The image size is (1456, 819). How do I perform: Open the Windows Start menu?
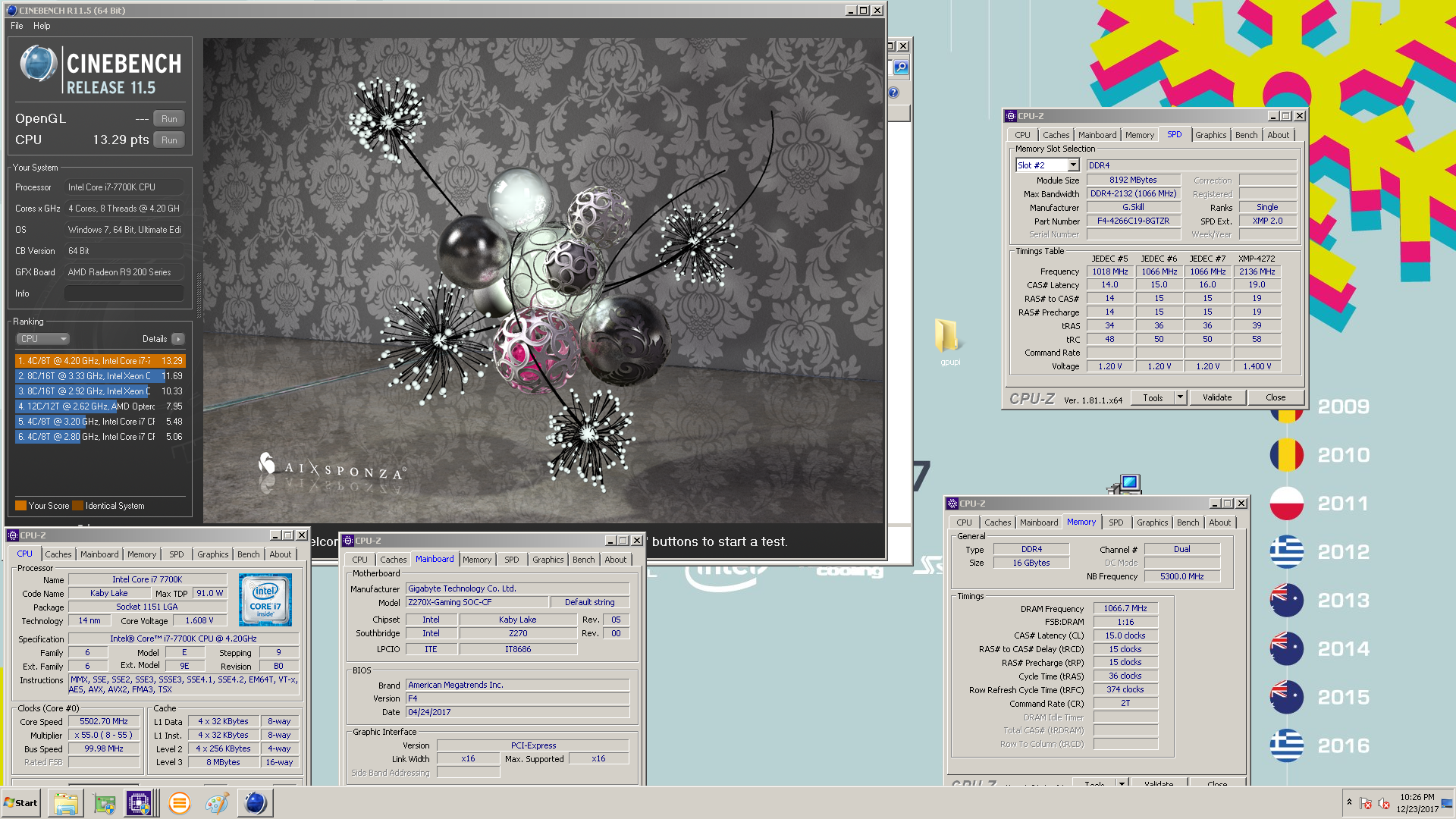pyautogui.click(x=20, y=803)
